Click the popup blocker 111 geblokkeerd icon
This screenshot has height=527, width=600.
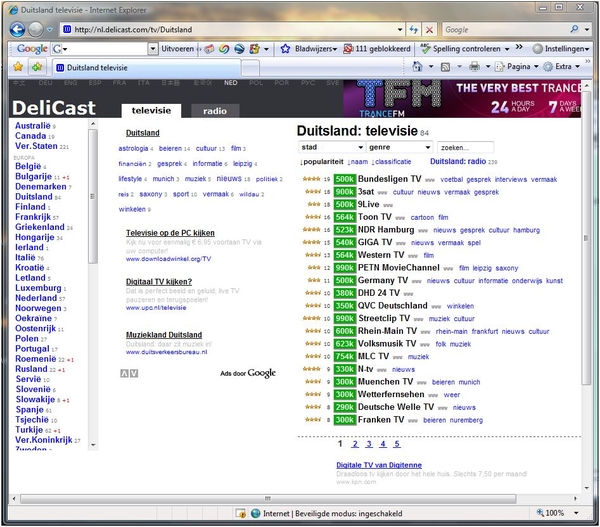[x=348, y=49]
